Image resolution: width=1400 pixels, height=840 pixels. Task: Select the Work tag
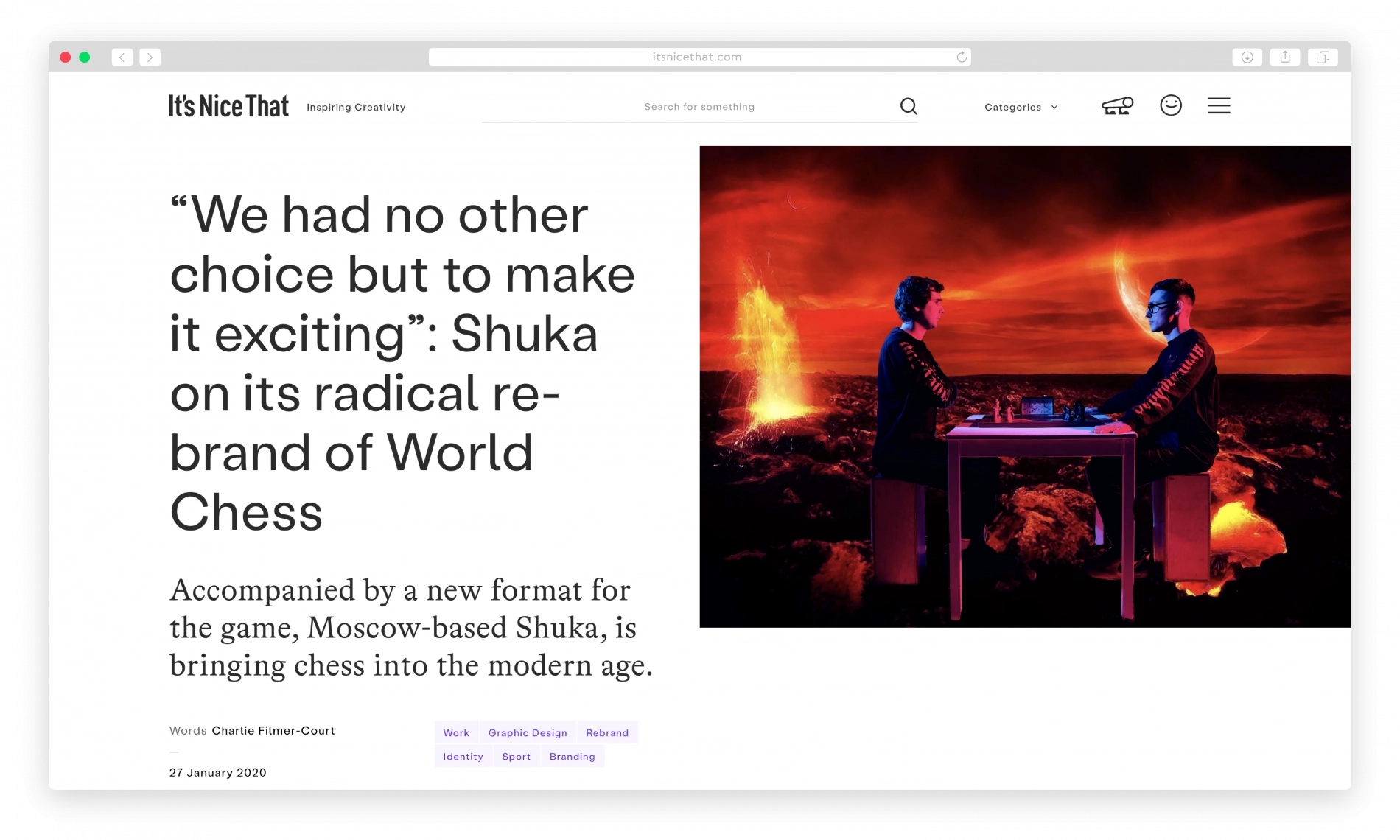point(456,732)
